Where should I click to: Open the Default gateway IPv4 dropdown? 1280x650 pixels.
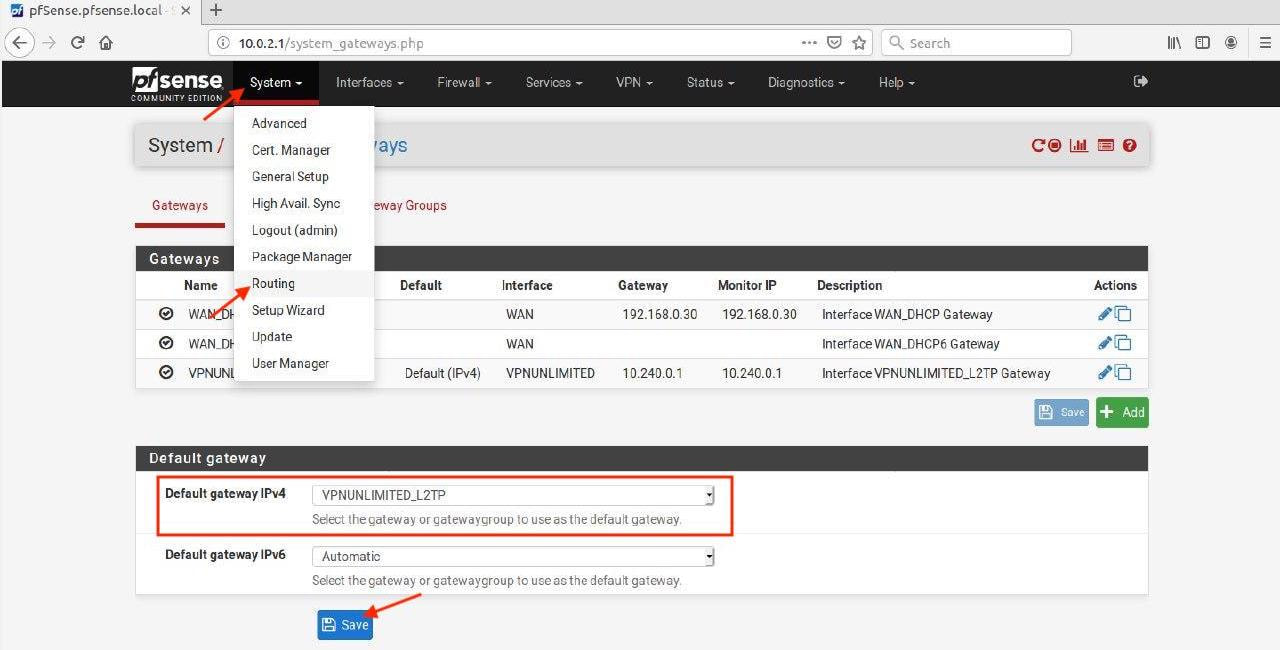pos(513,495)
